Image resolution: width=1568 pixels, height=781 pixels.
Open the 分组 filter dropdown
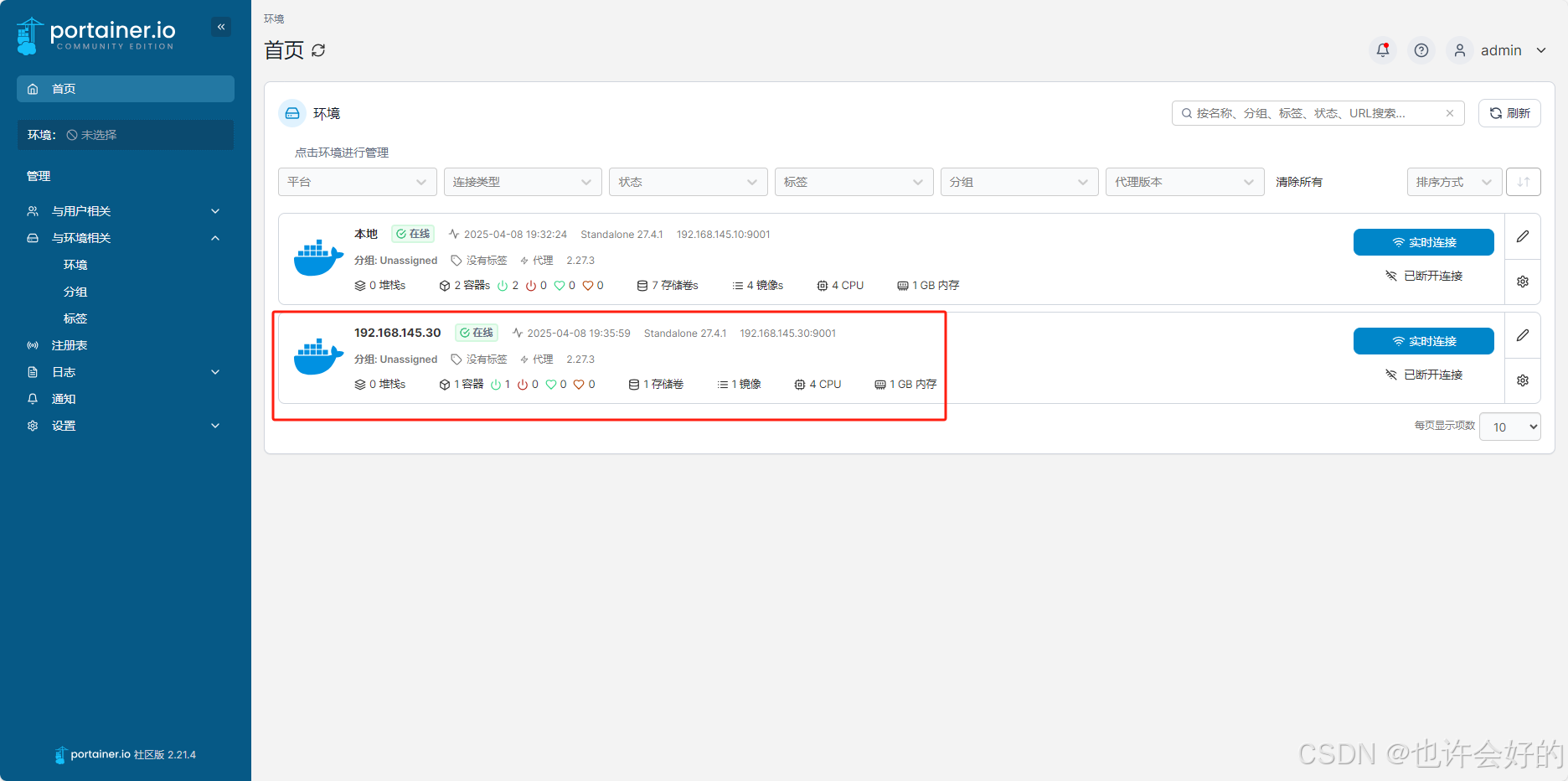(x=1019, y=182)
